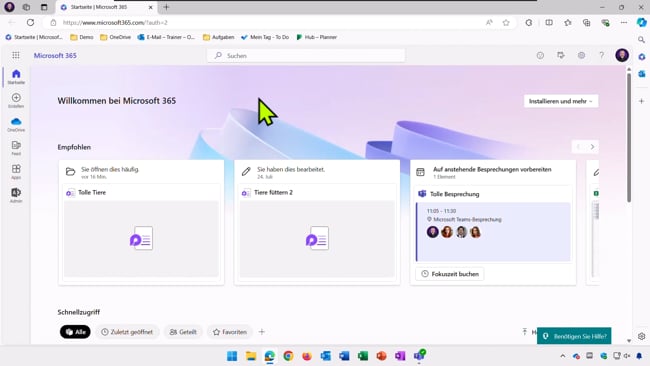Screen dimensions: 650x366
Task: Open the Aufgaben bookmarks folder
Action: click(218, 37)
